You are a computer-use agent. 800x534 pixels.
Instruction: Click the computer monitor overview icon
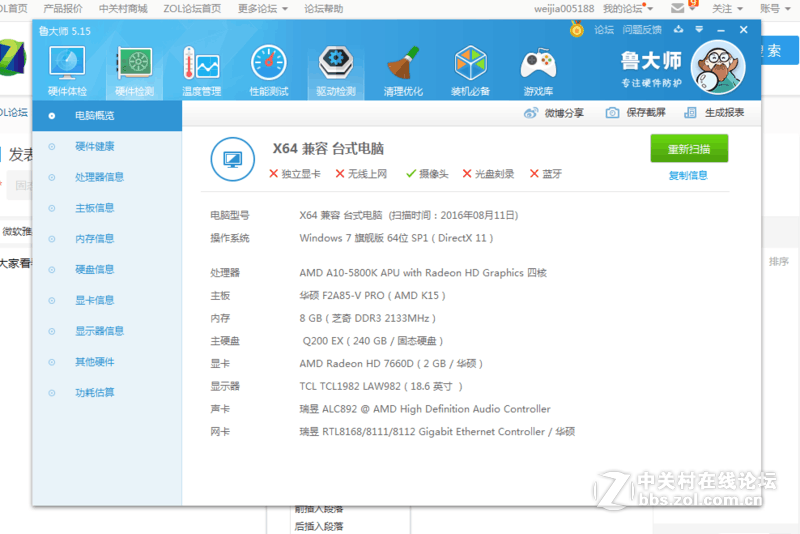click(233, 159)
